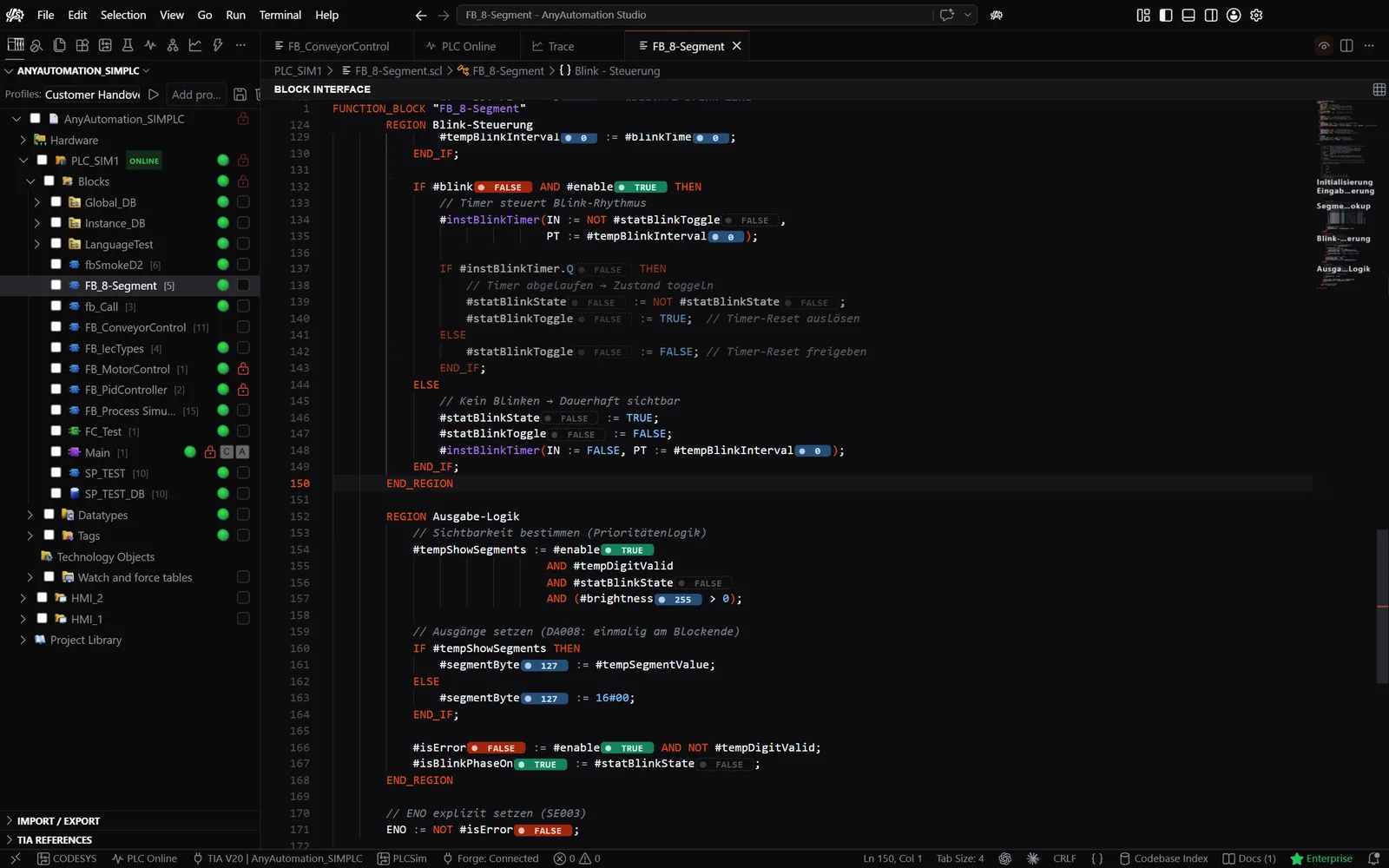Image resolution: width=1389 pixels, height=868 pixels.
Task: Expand Watch and force tables
Action: [x=30, y=577]
